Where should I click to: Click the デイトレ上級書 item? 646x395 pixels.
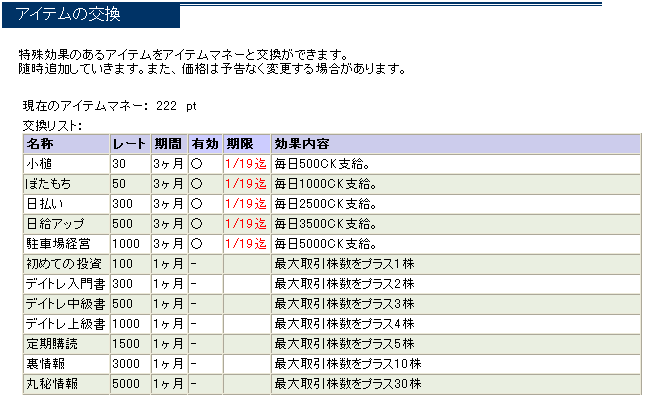tap(66, 324)
